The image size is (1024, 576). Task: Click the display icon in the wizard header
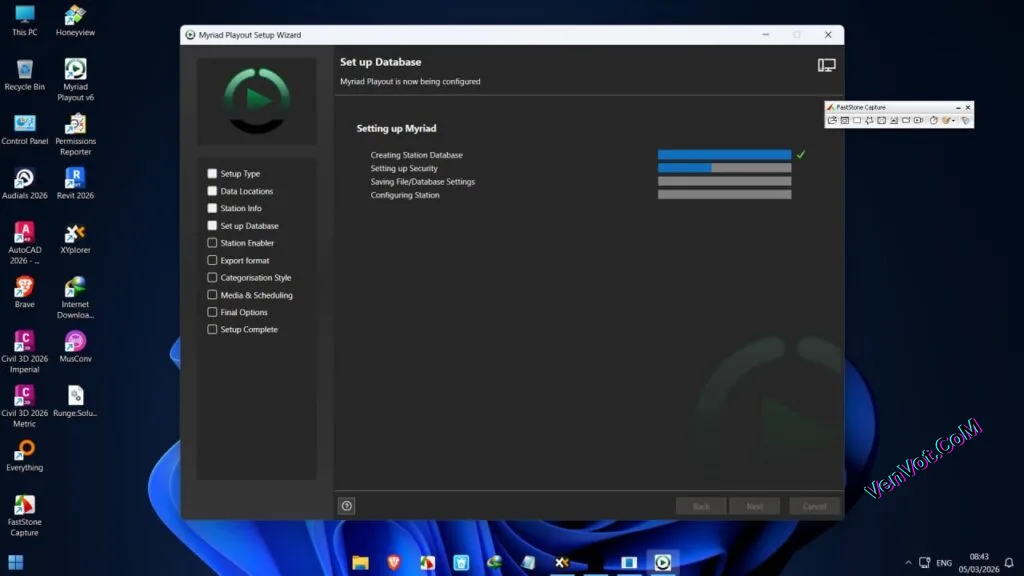pyautogui.click(x=826, y=63)
